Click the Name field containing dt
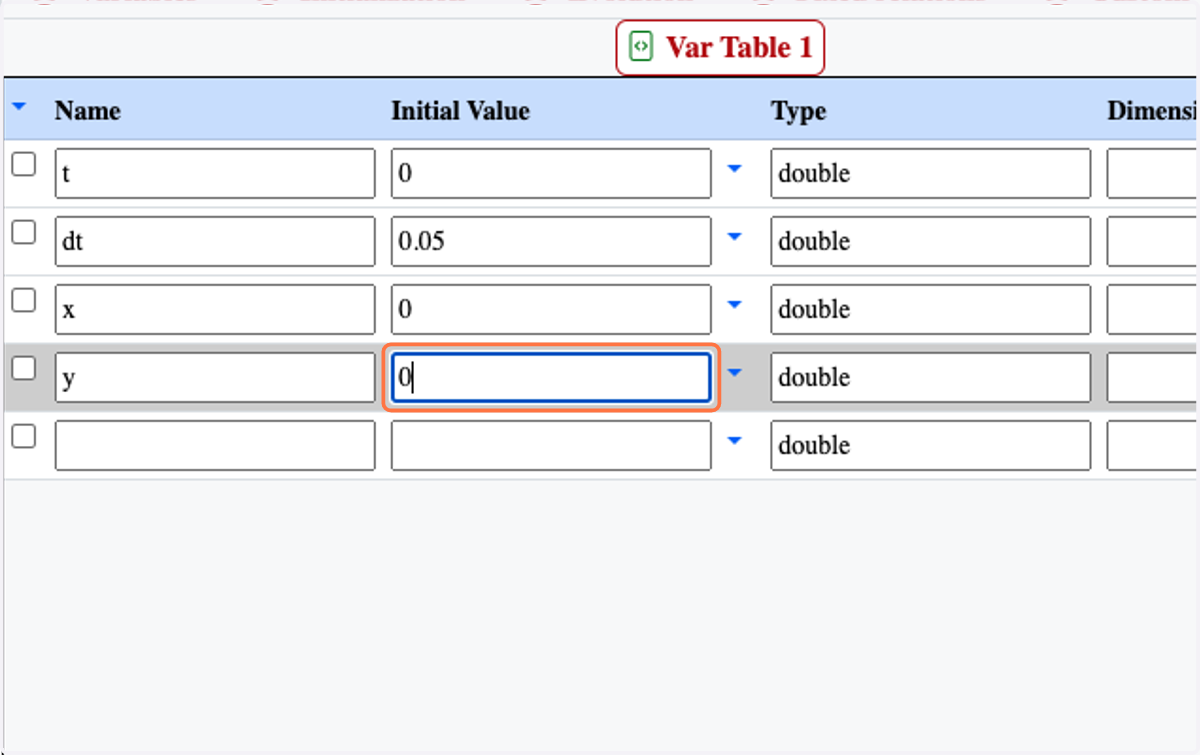The width and height of the screenshot is (1200, 755). [215, 242]
